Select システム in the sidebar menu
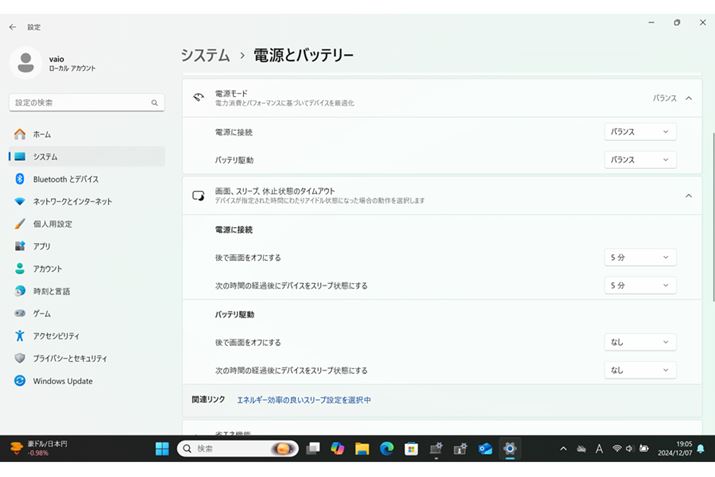This screenshot has height=477, width=715. tap(45, 157)
